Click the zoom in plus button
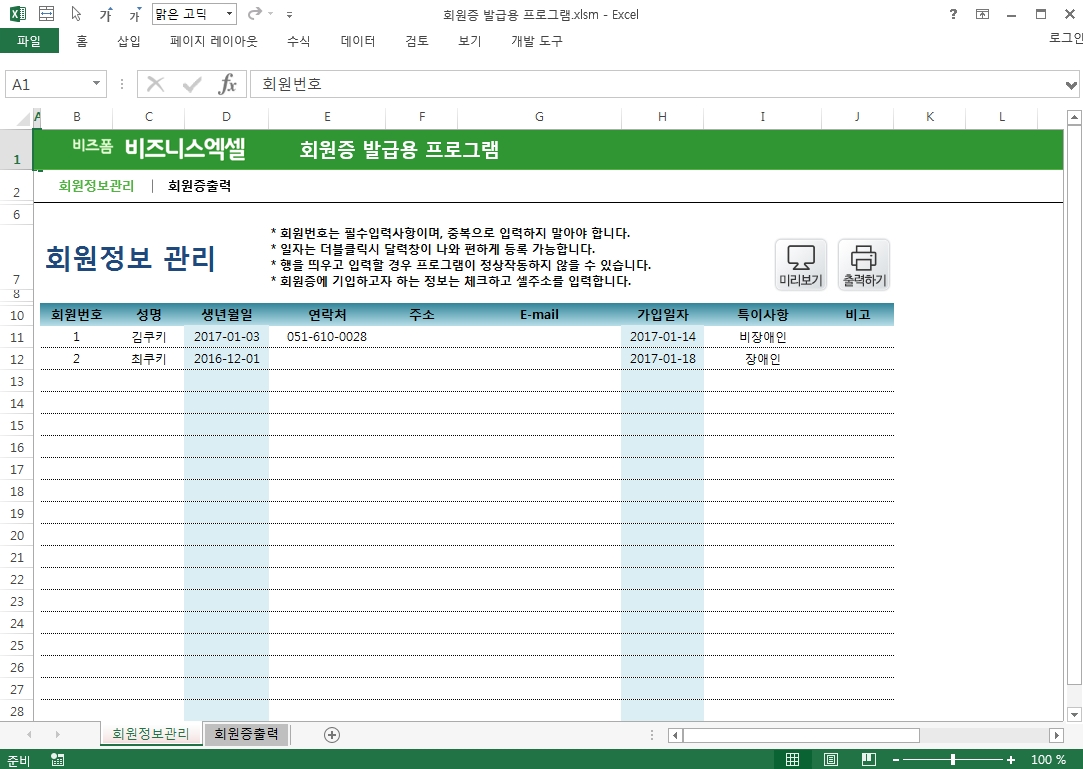Viewport: 1083px width, 769px height. (x=1010, y=760)
